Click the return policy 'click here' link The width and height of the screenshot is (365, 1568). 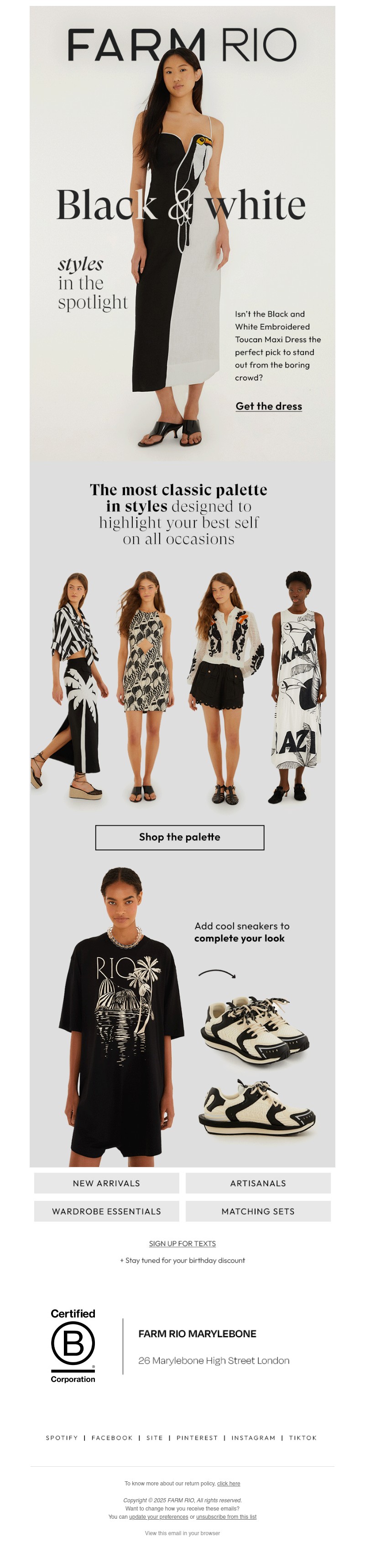click(x=229, y=1484)
